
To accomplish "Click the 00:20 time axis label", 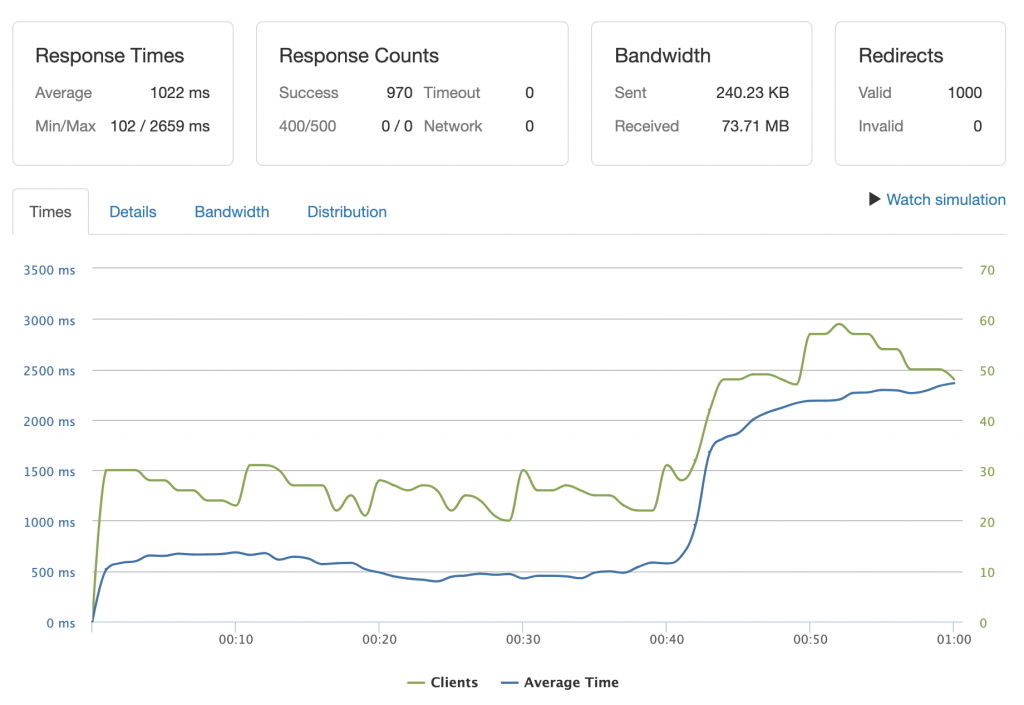I will pos(379,640).
